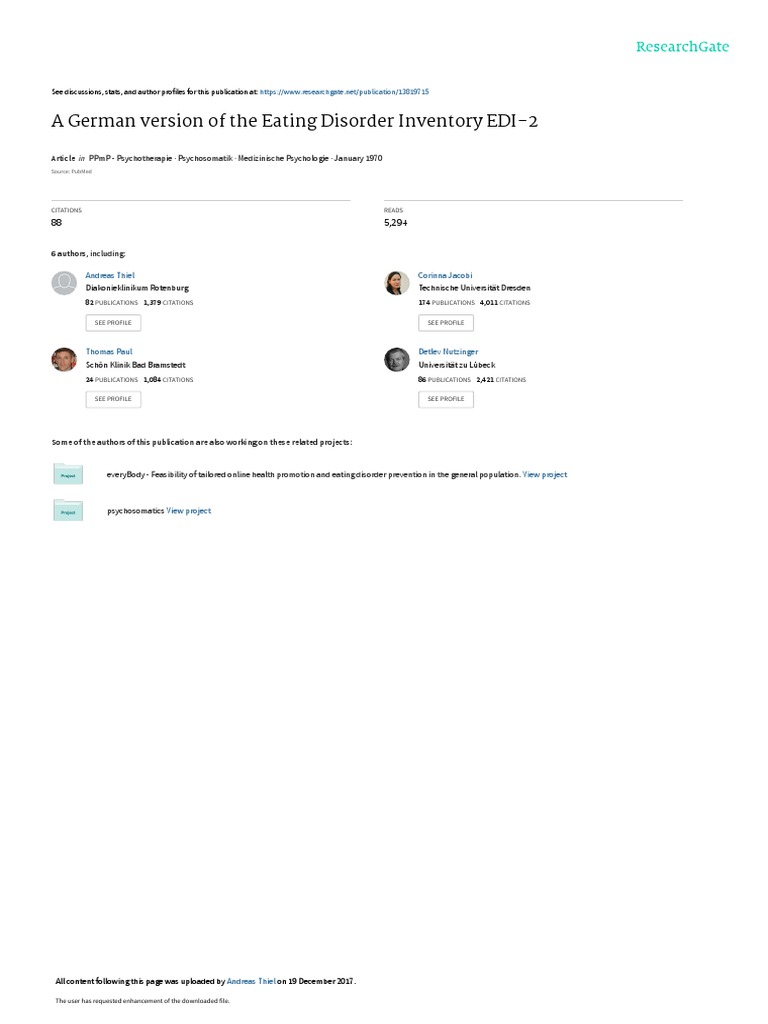Open Thomas Paul author name link

[x=109, y=352]
